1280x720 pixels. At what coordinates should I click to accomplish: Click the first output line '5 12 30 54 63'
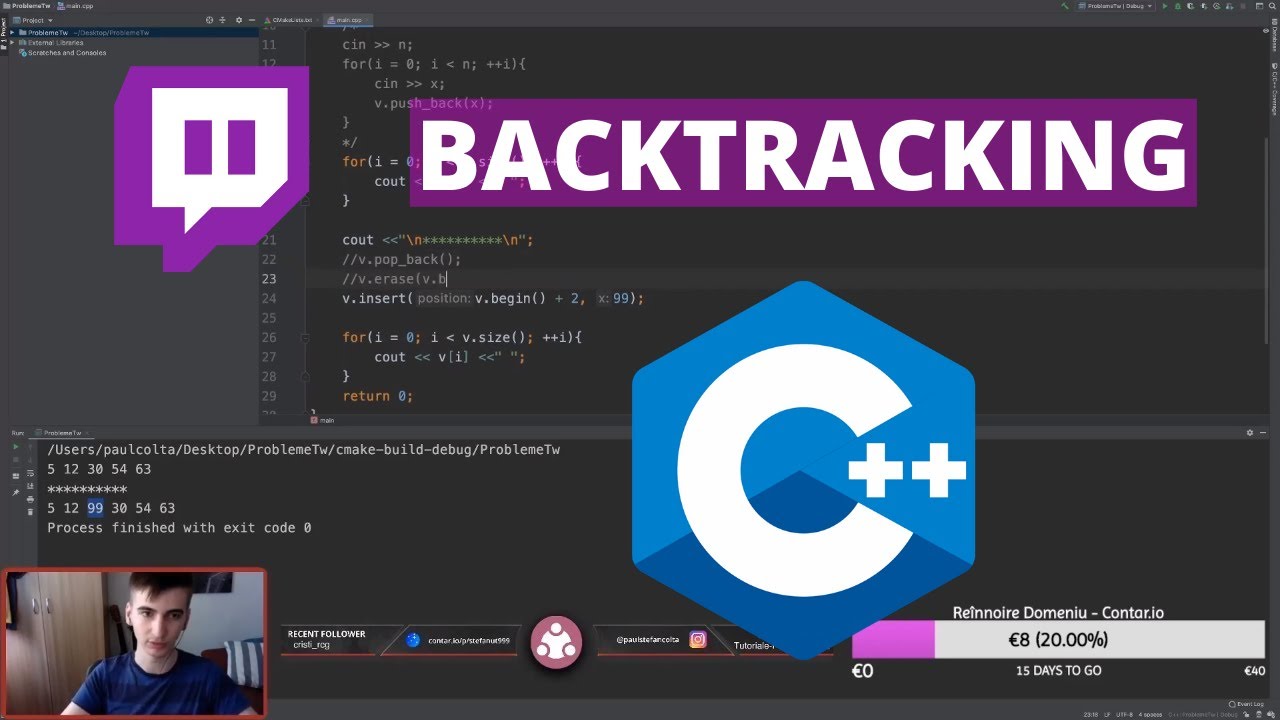(x=99, y=469)
